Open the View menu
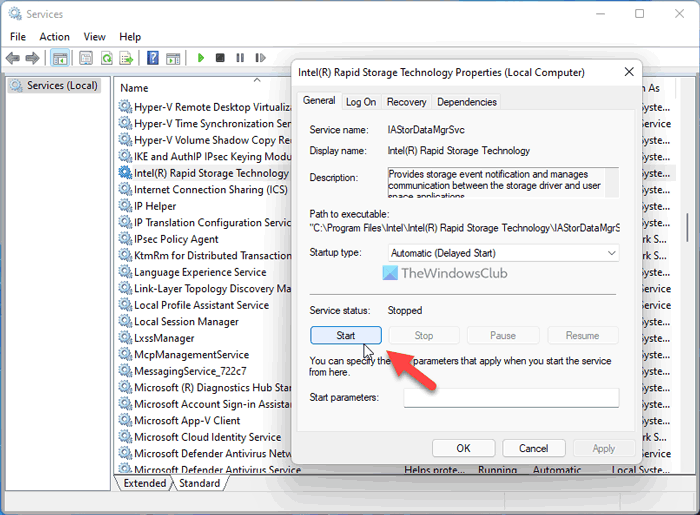700x515 pixels. pos(95,37)
